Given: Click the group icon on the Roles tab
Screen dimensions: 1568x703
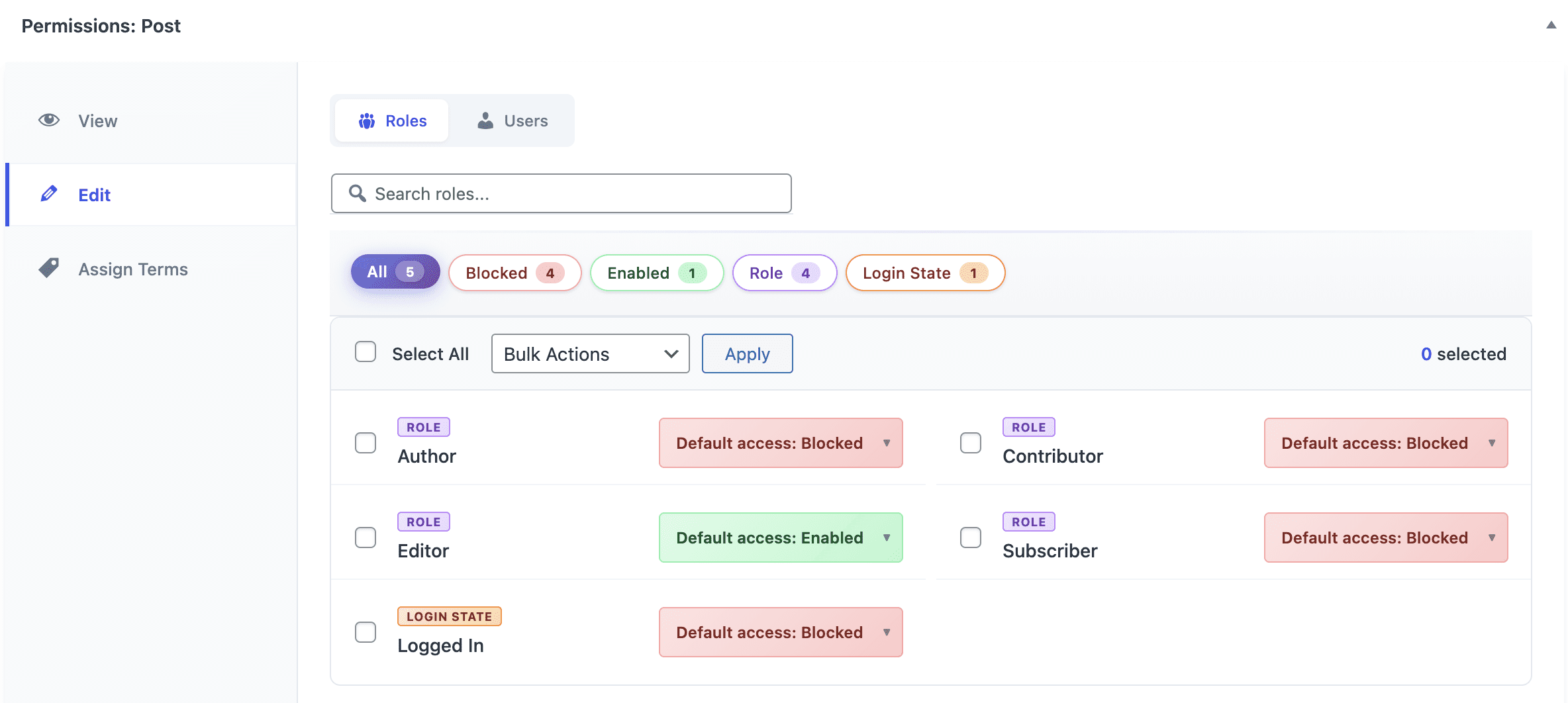Looking at the screenshot, I should tap(367, 120).
